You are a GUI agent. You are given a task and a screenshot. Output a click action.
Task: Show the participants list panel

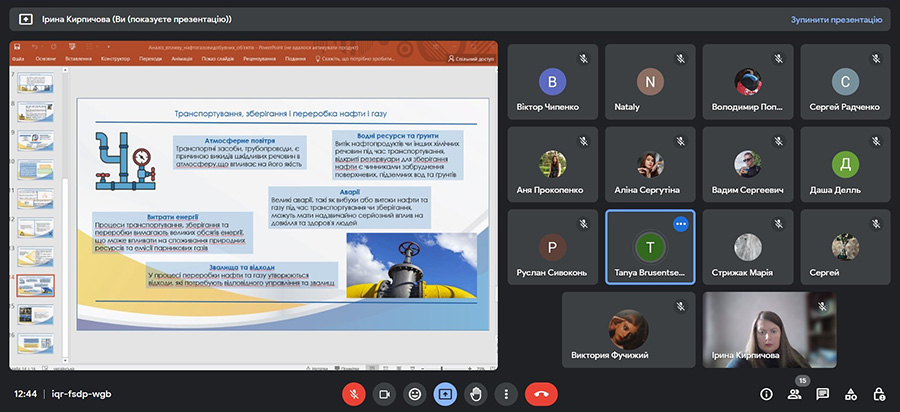(794, 394)
